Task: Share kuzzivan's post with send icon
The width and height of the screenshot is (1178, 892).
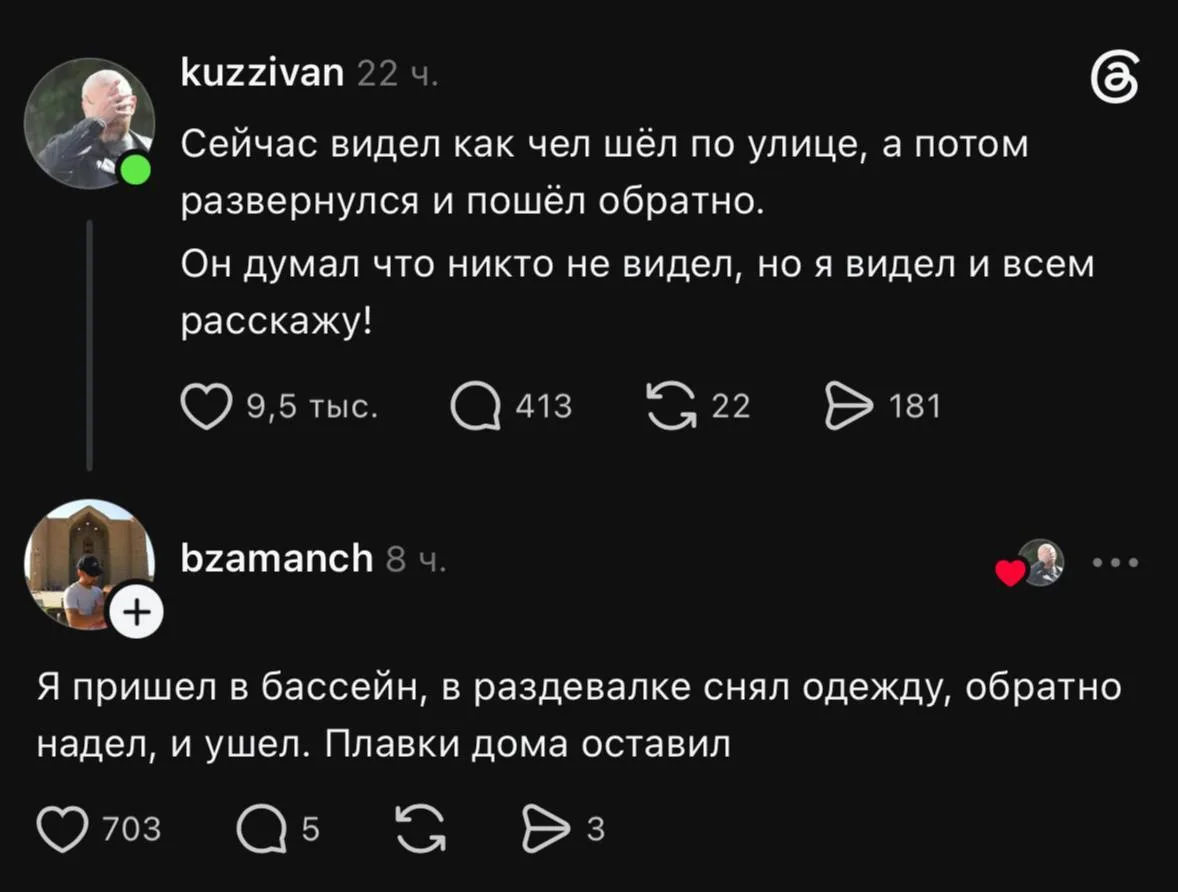Action: point(849,406)
